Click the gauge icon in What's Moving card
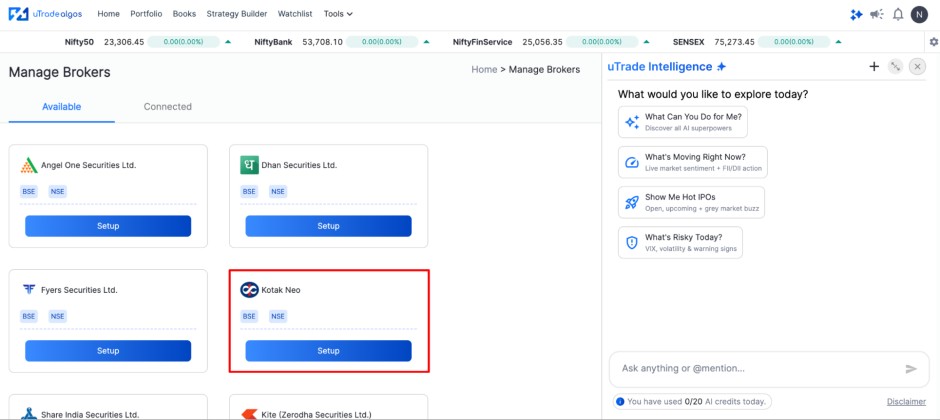This screenshot has width=940, height=420. tap(632, 162)
